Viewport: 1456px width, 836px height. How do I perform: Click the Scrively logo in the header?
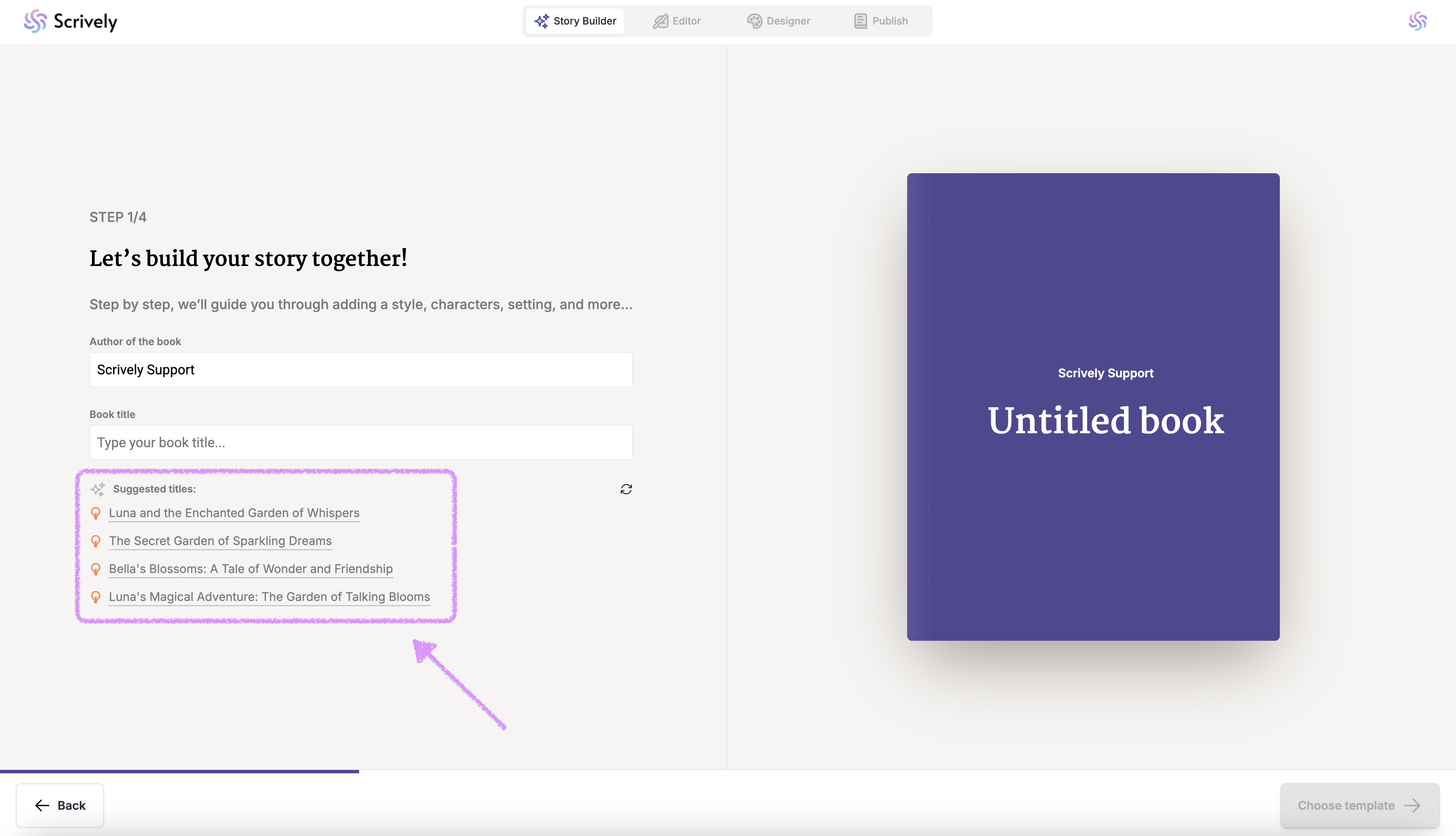click(x=71, y=21)
